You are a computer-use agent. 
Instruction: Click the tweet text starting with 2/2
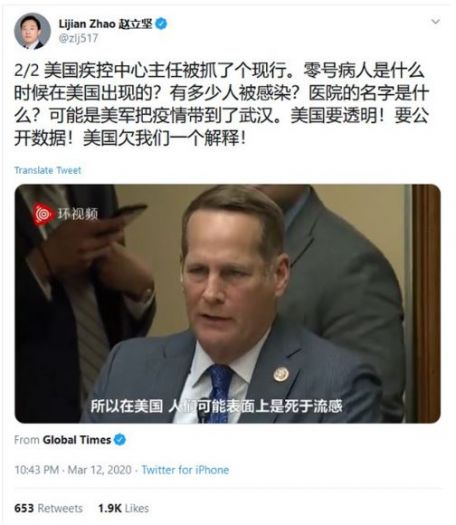click(221, 104)
